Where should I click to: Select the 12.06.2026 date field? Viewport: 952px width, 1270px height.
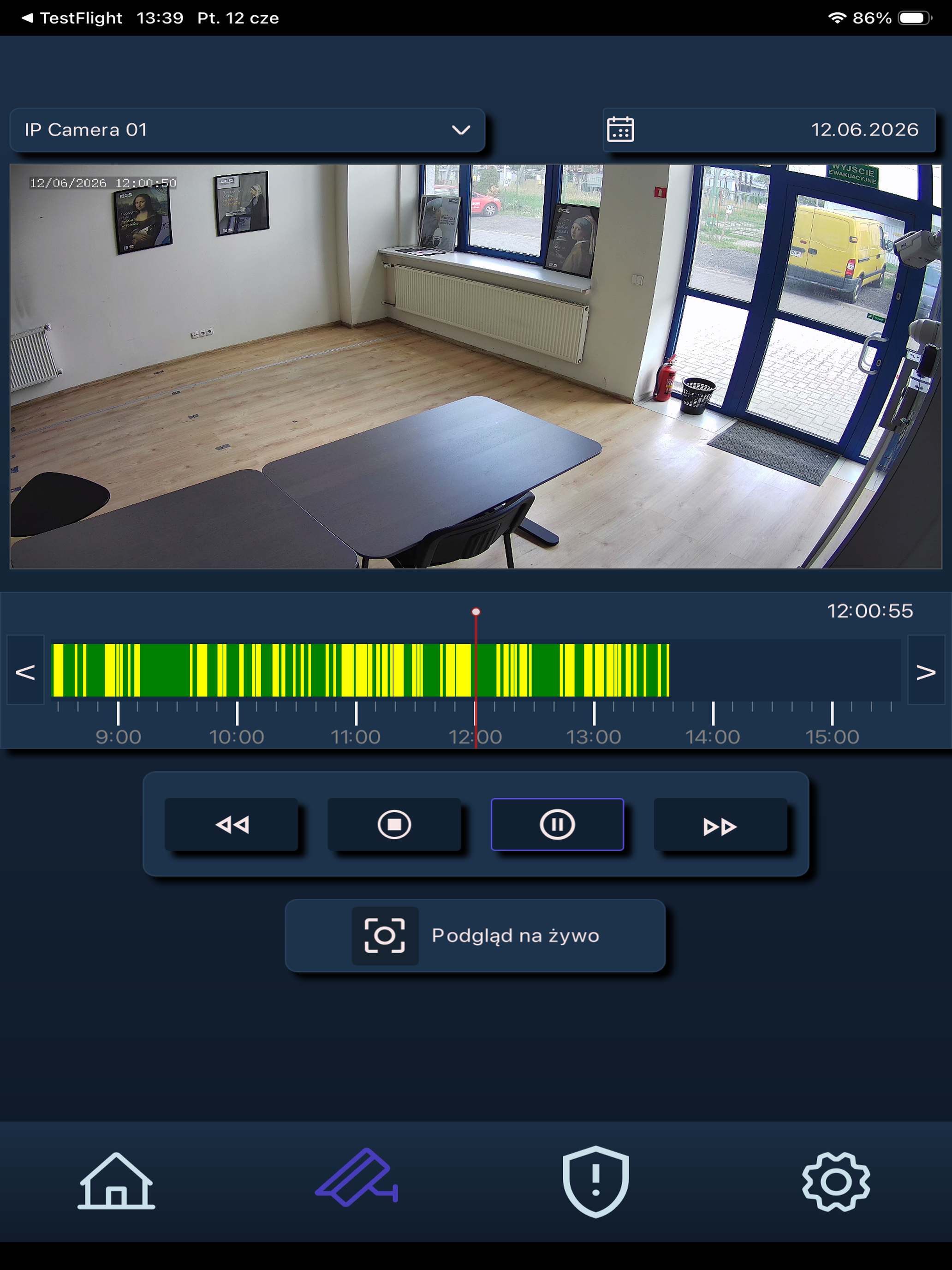769,130
